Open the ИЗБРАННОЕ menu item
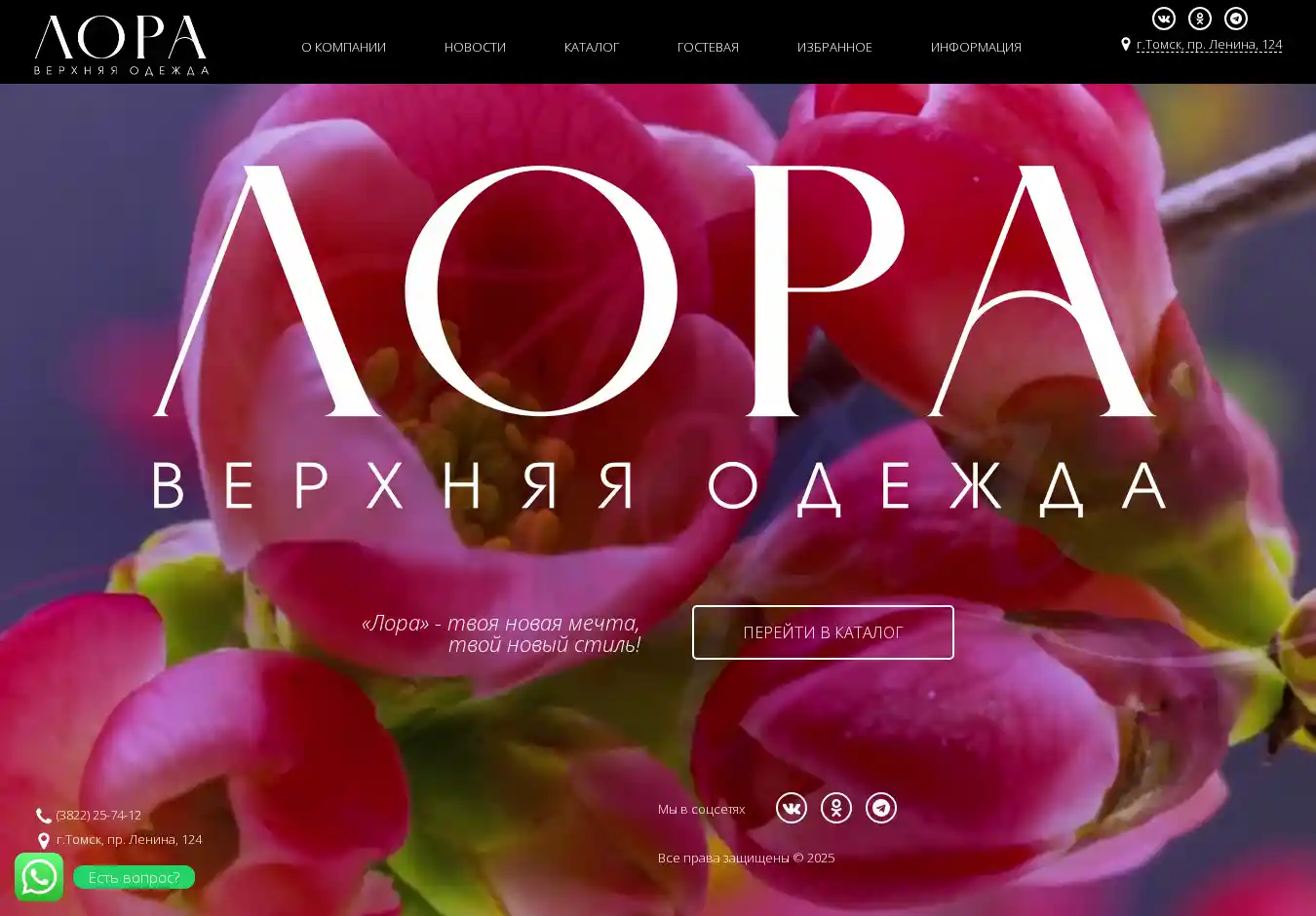 click(834, 47)
